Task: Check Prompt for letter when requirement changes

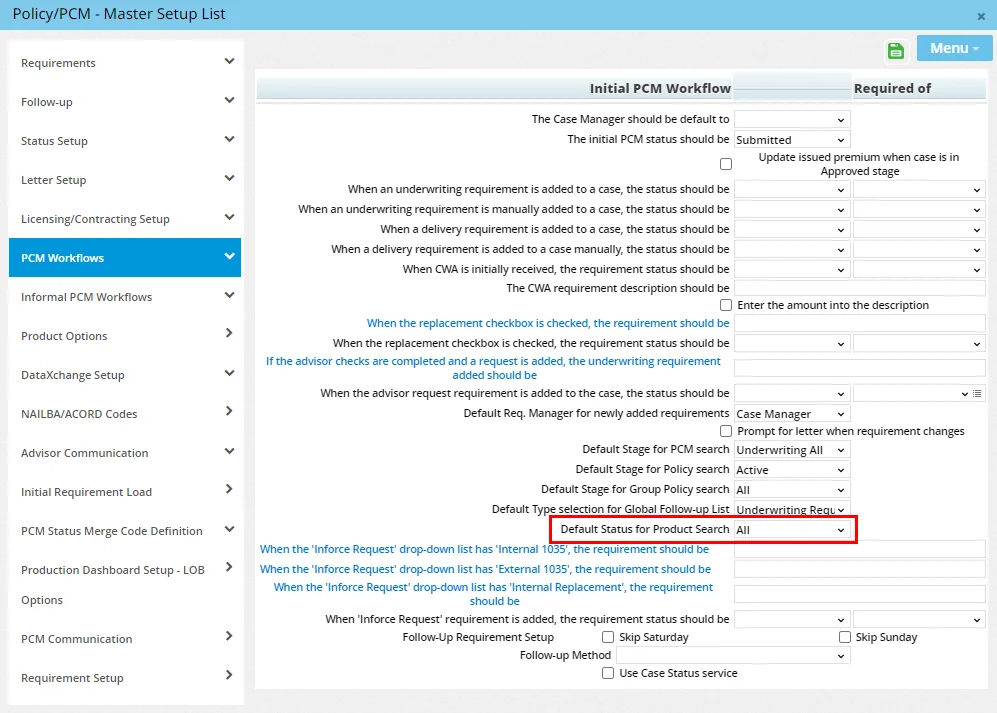Action: pyautogui.click(x=726, y=431)
